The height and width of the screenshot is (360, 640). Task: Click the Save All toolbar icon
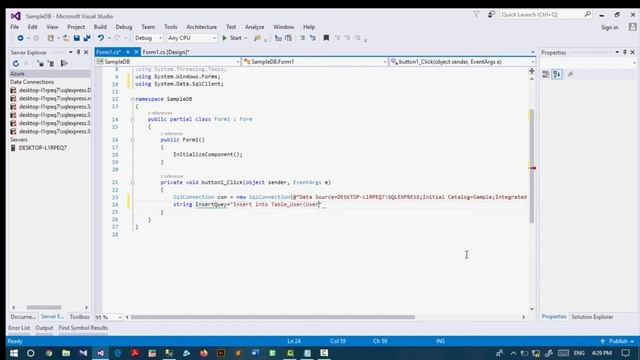[x=87, y=38]
